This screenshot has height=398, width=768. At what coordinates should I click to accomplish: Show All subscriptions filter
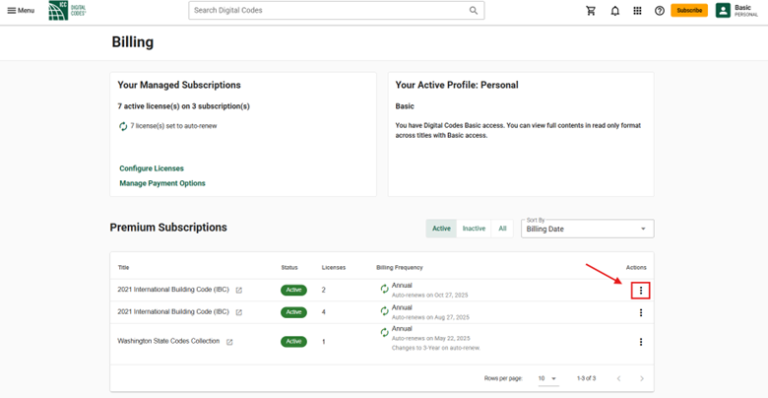click(502, 229)
